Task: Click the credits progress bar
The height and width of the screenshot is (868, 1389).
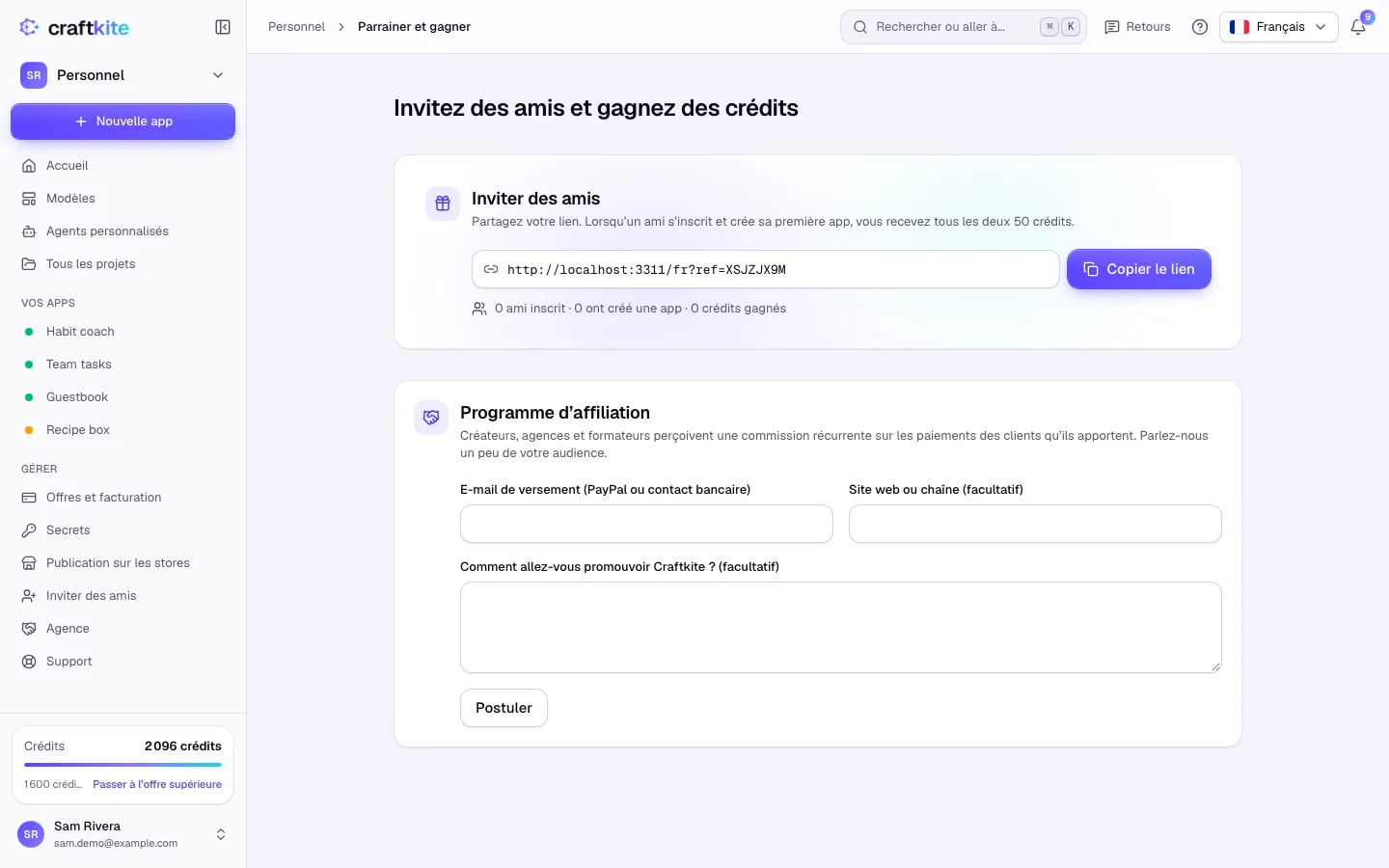Action: click(123, 765)
